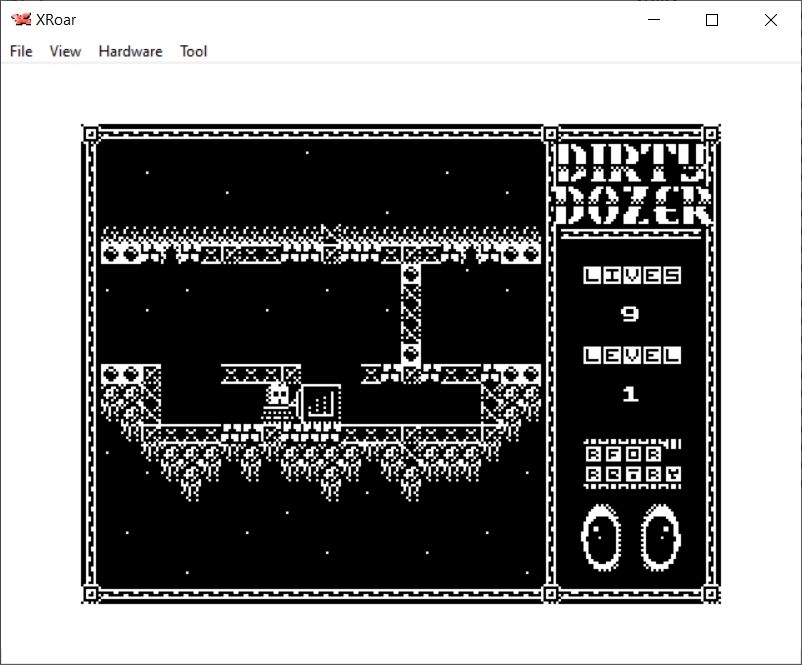Open the Hardware menu

pyautogui.click(x=130, y=51)
